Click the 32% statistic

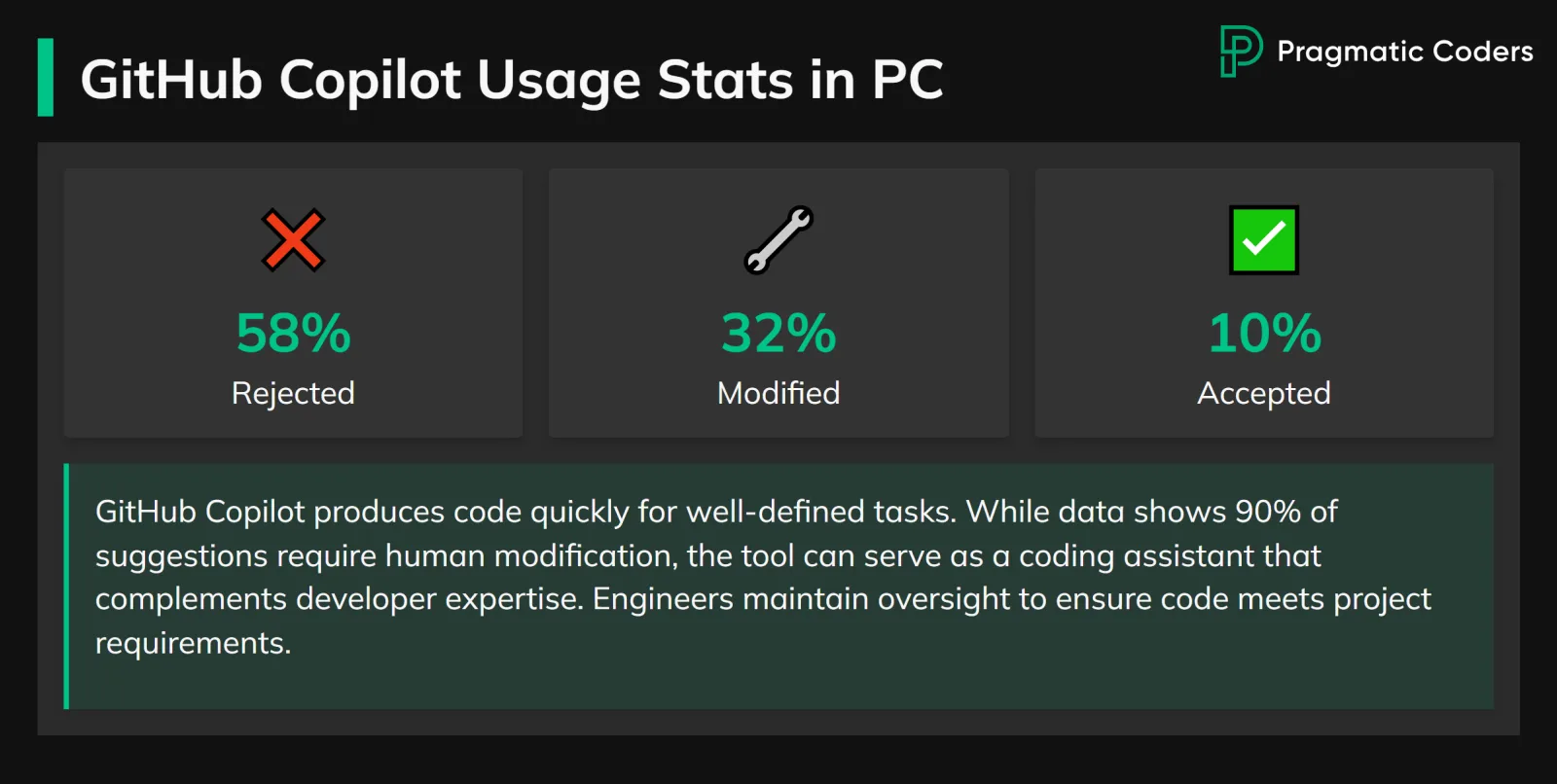tap(778, 334)
